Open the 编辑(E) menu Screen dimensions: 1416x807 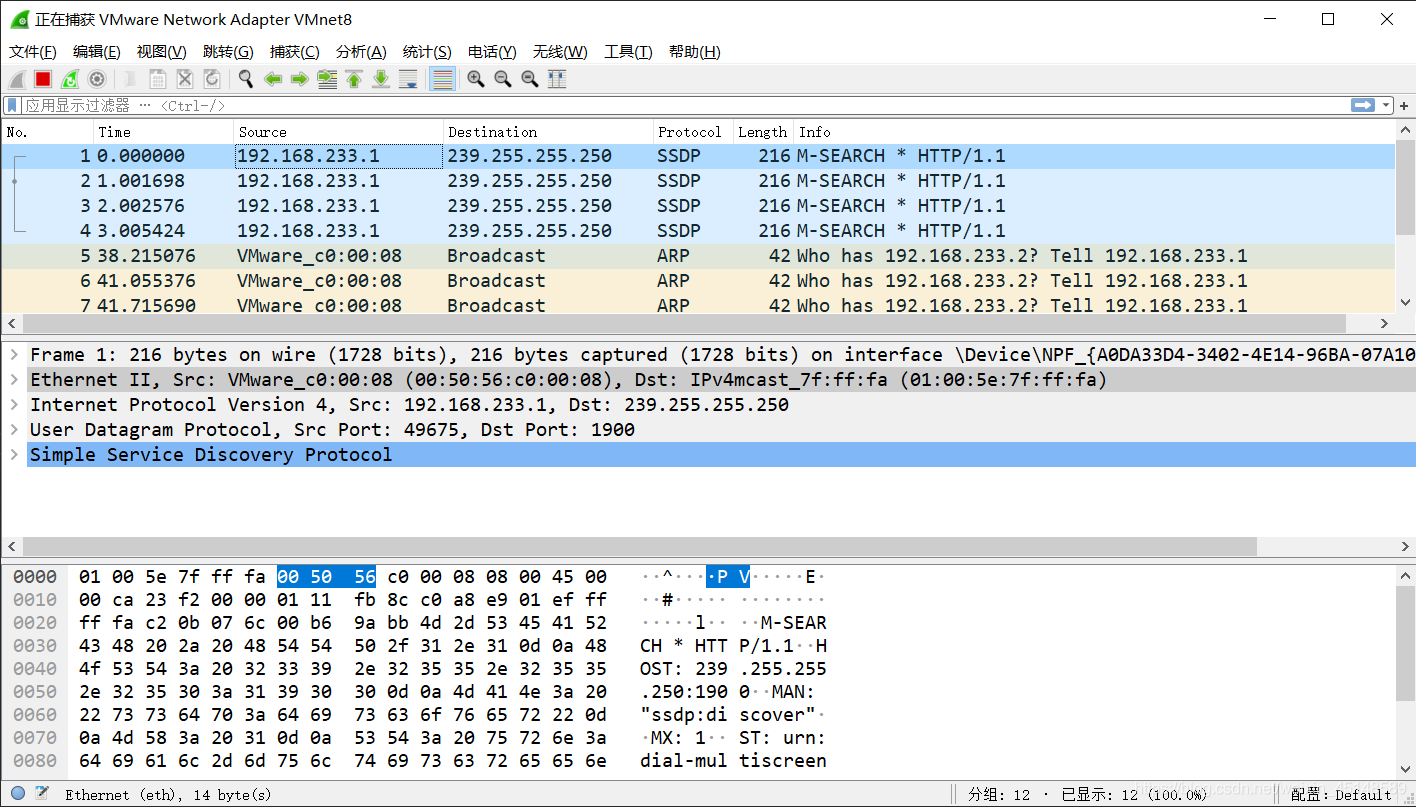point(97,52)
